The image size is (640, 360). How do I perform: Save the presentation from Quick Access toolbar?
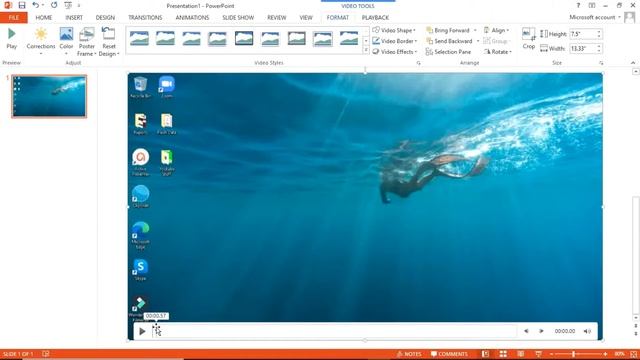click(22, 5)
